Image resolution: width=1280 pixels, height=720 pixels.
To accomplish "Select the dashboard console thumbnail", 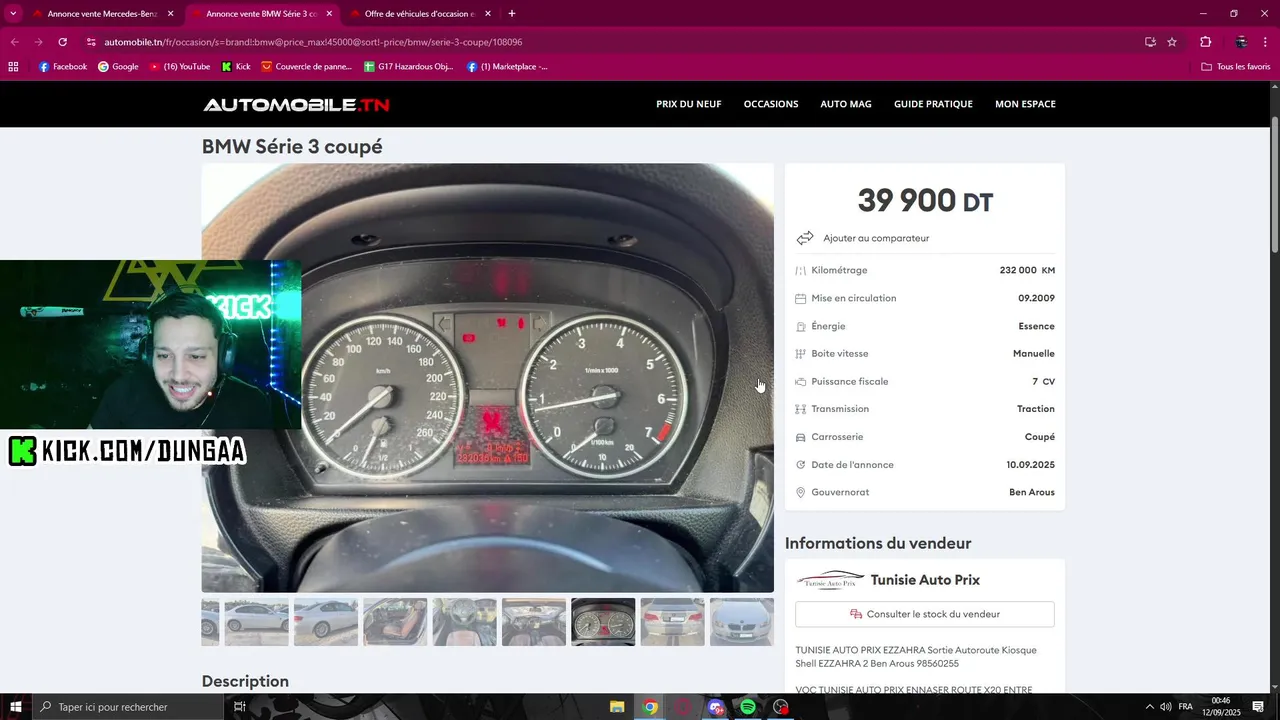I will point(534,622).
